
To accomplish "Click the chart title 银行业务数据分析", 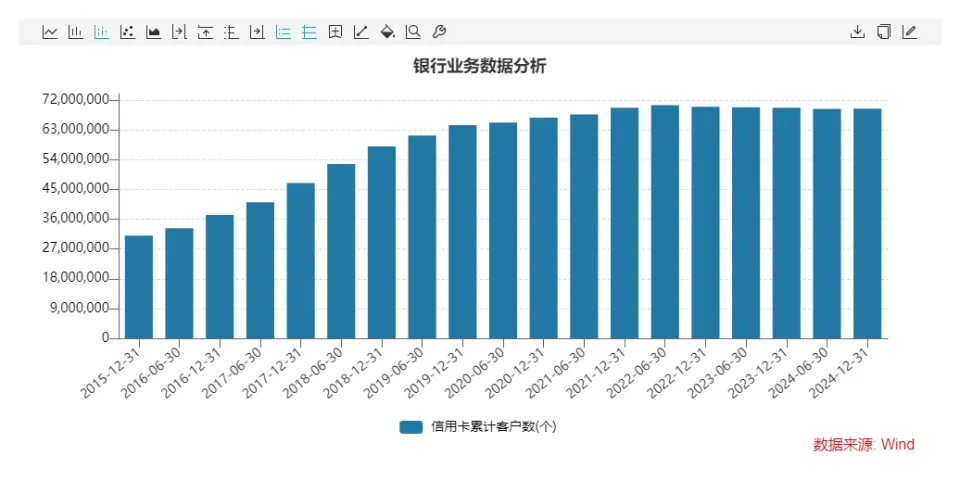I will point(479,66).
